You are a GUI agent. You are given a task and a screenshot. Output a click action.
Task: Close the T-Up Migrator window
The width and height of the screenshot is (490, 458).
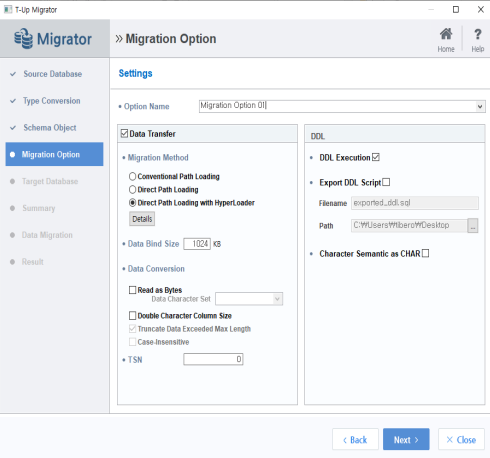480,9
